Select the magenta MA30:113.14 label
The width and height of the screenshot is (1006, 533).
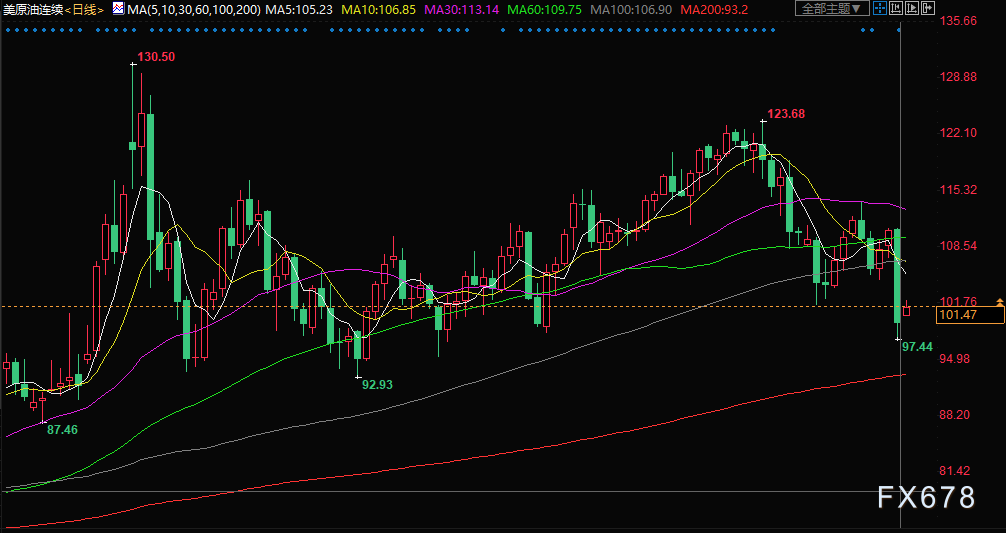pos(461,10)
